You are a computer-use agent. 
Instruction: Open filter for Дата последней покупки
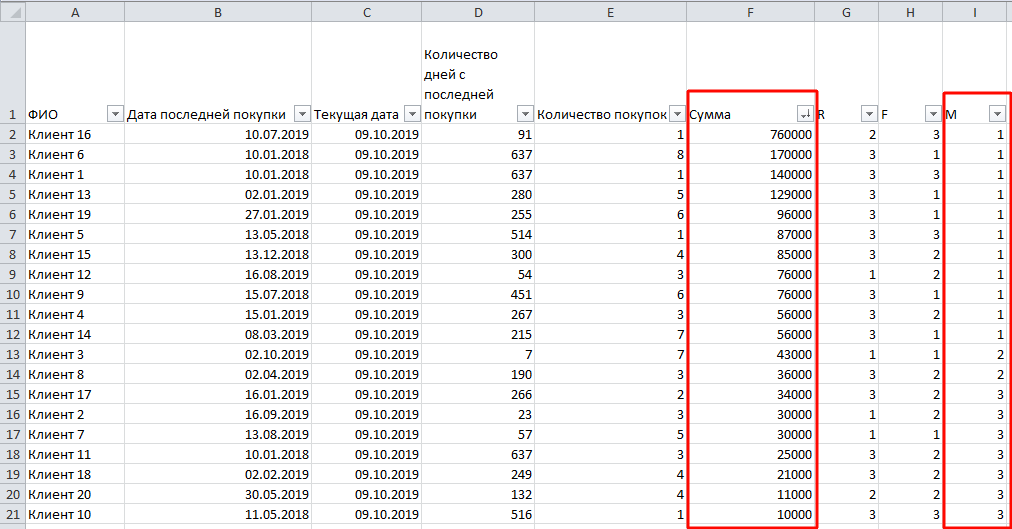tap(302, 114)
